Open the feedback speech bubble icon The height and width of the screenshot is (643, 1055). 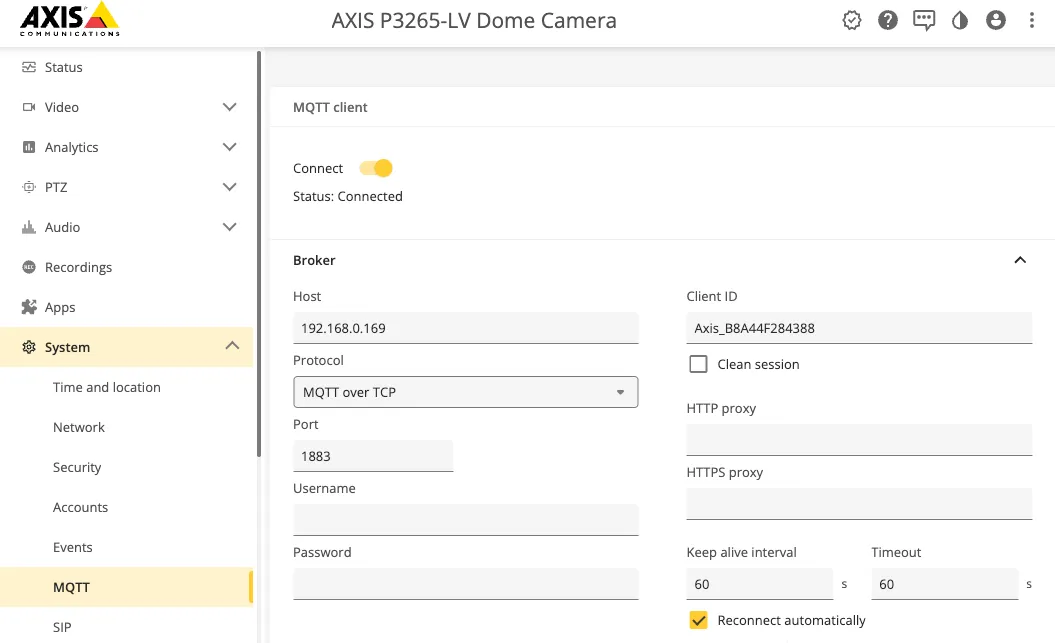[x=924, y=20]
